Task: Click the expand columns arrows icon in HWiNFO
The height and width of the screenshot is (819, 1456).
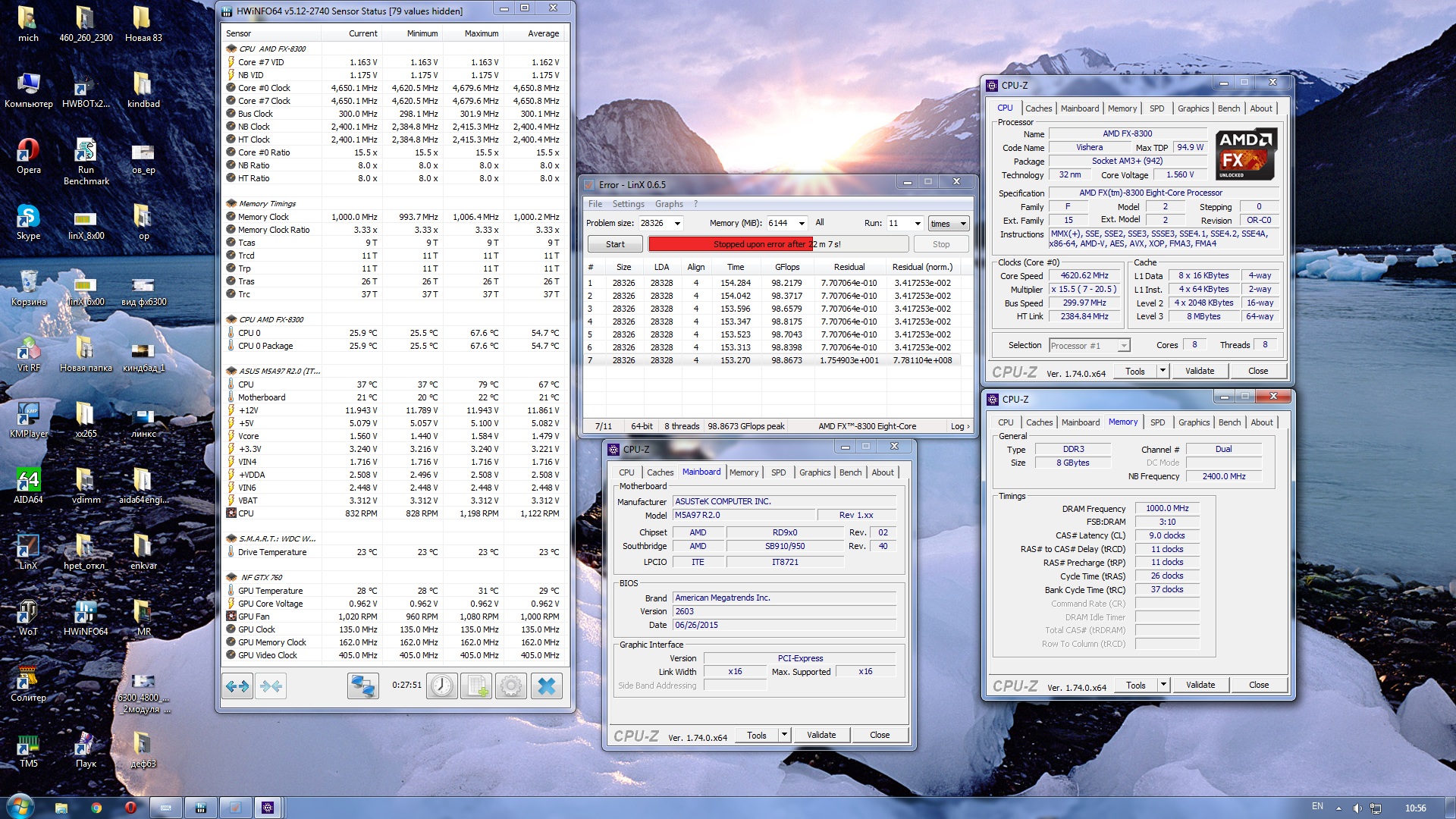Action: point(237,686)
